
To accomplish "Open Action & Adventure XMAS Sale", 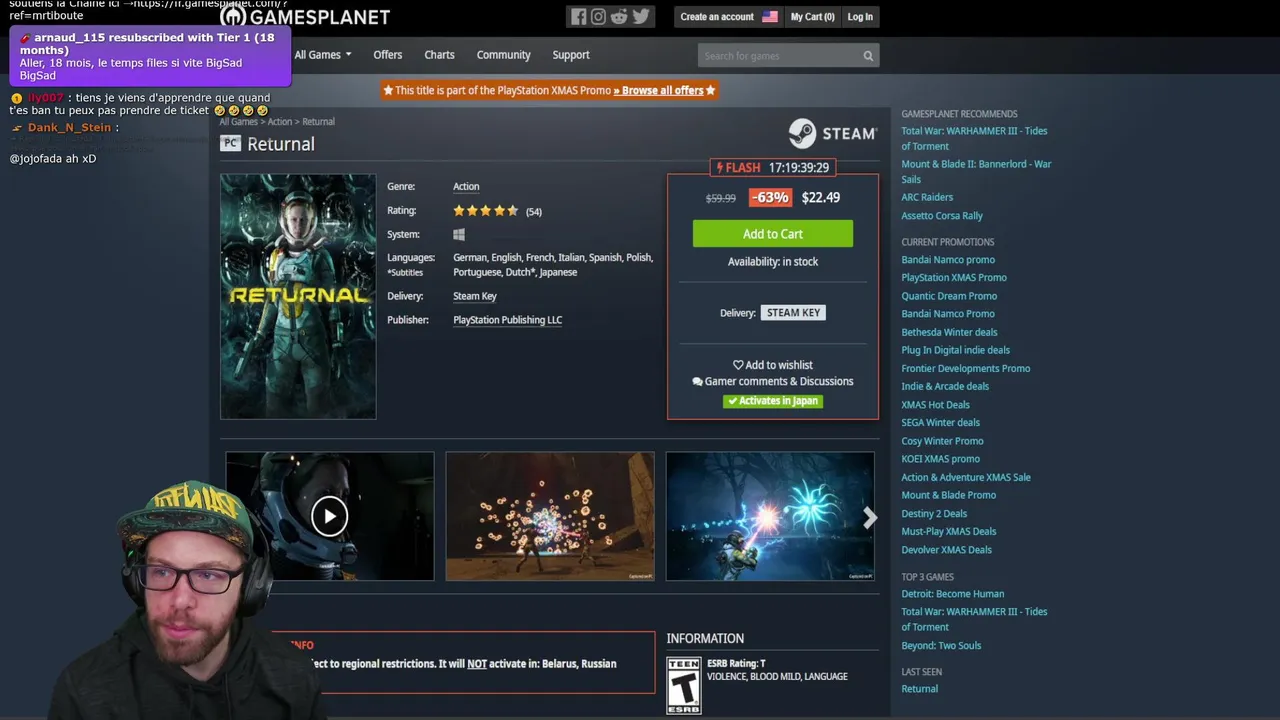I will [x=966, y=477].
